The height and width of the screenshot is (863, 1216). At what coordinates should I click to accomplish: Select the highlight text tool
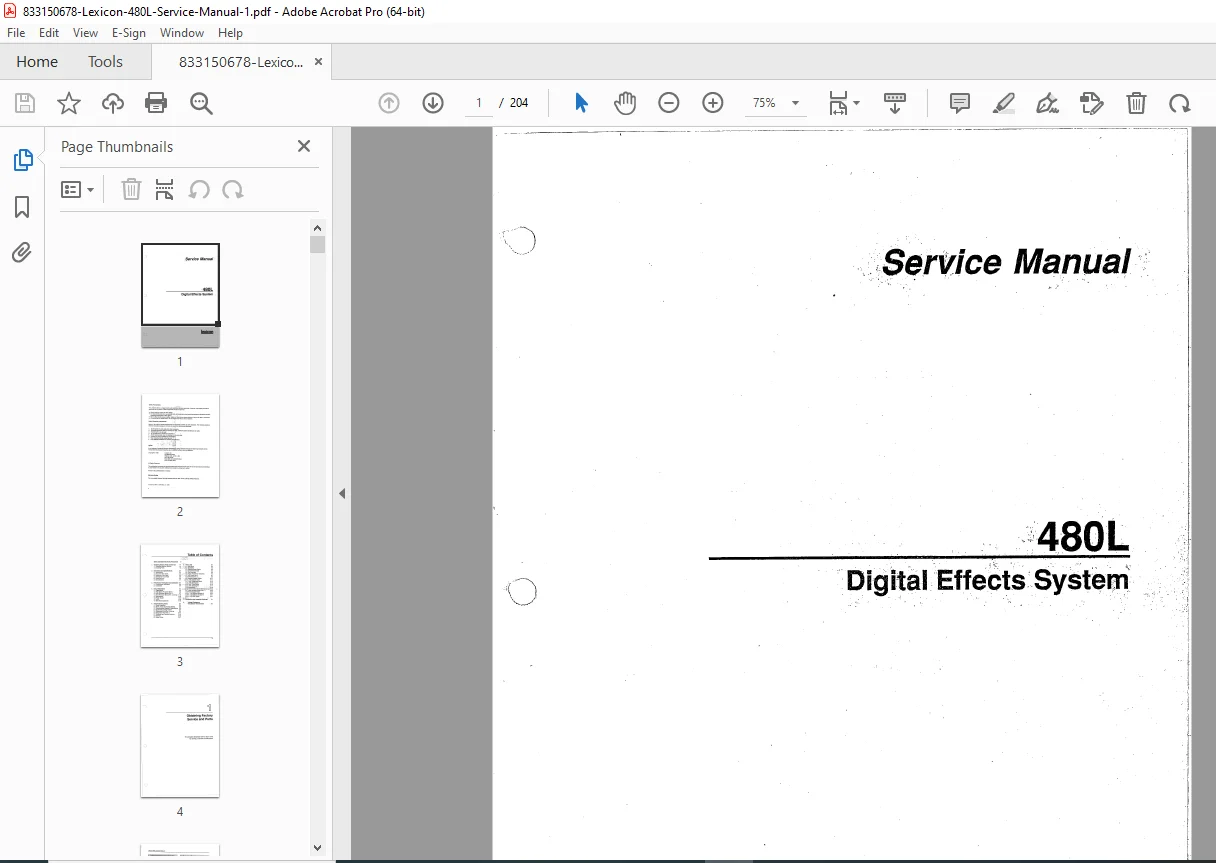pyautogui.click(x=1004, y=103)
